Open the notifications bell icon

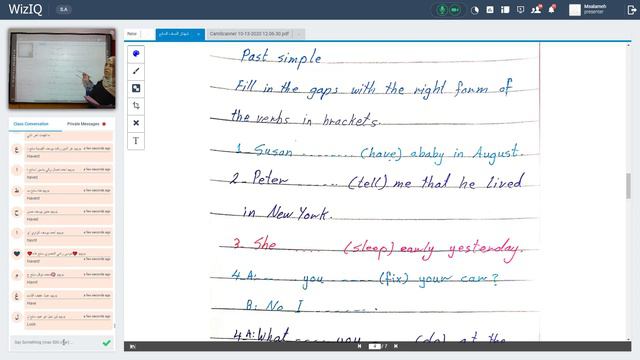coord(551,9)
